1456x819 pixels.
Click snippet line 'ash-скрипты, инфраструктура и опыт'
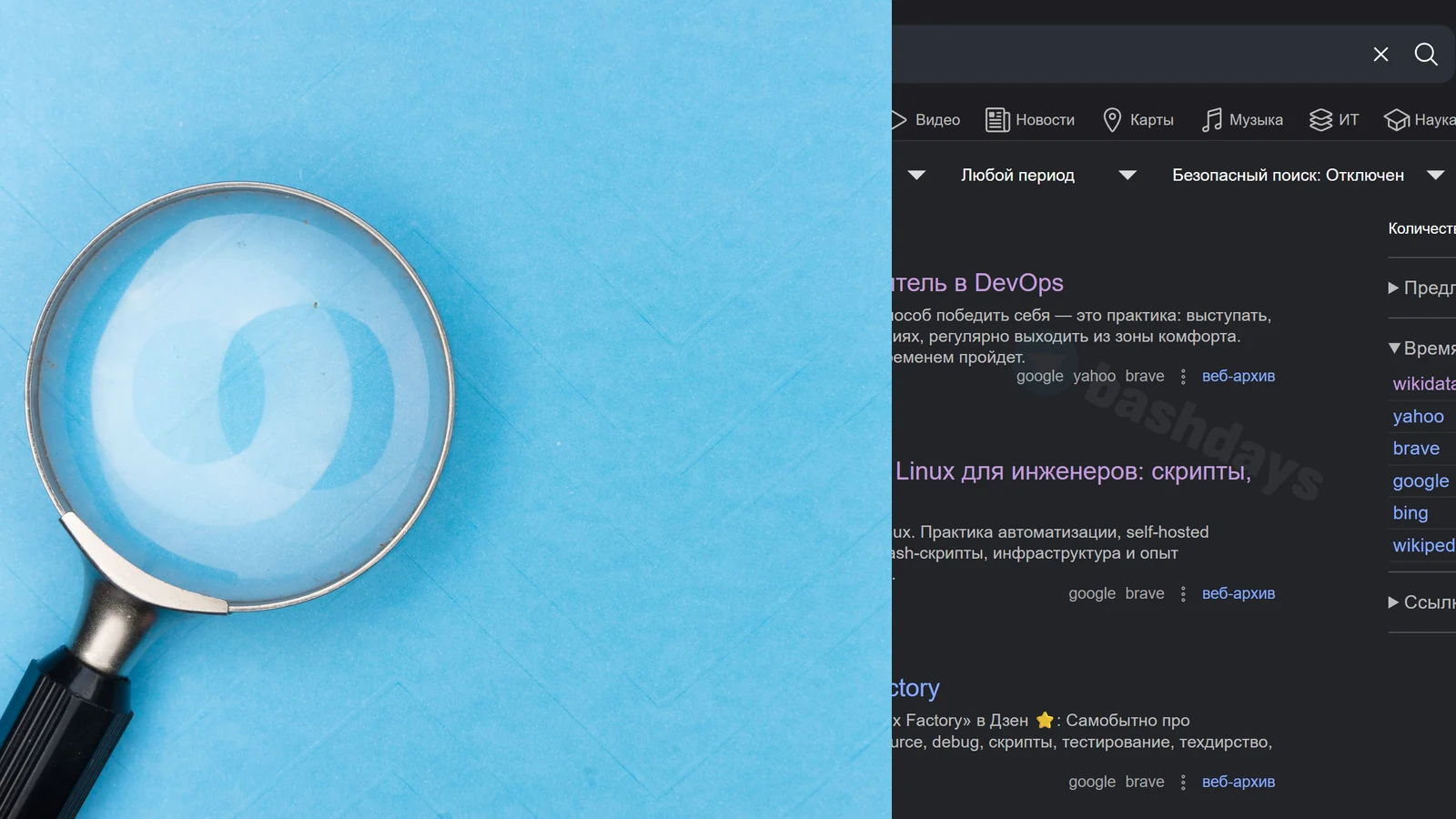[x=1036, y=553]
